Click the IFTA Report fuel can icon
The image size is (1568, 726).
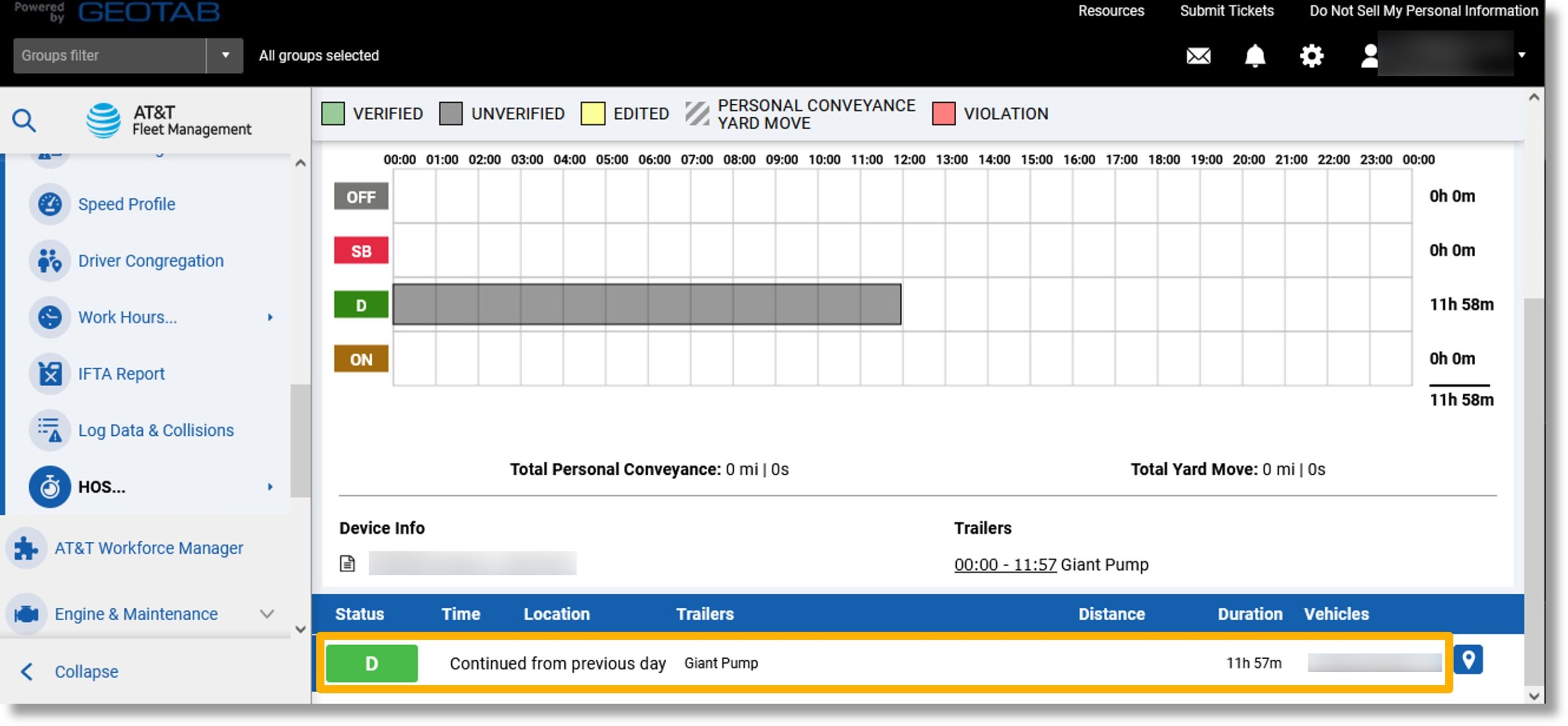50,373
